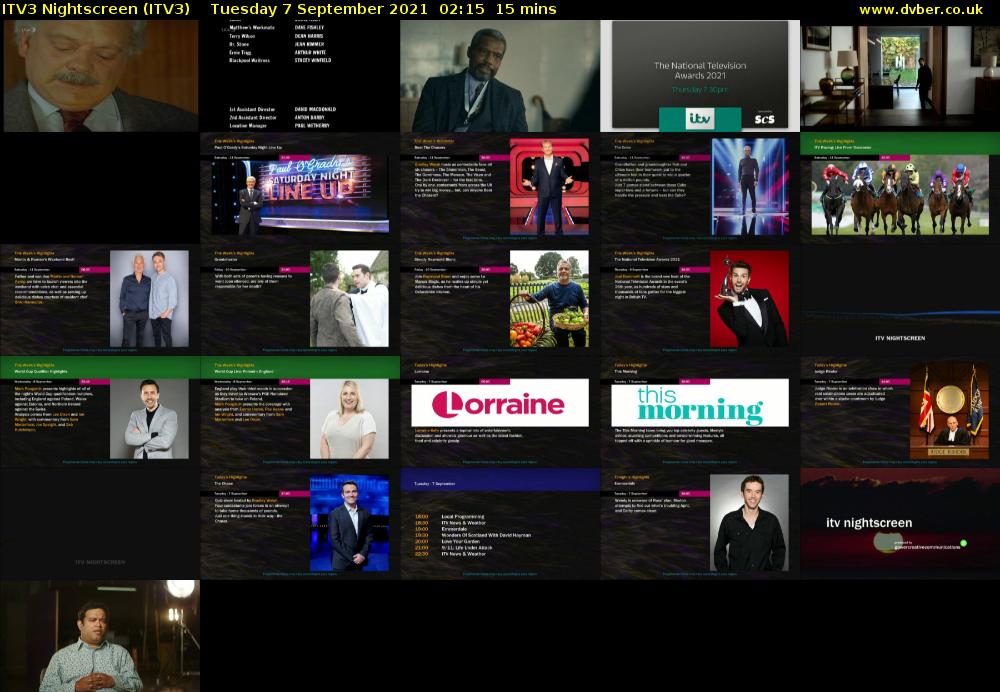This screenshot has height=692, width=1000.
Task: Open the Beat The Chasers highlight frame
Action: tap(500, 188)
